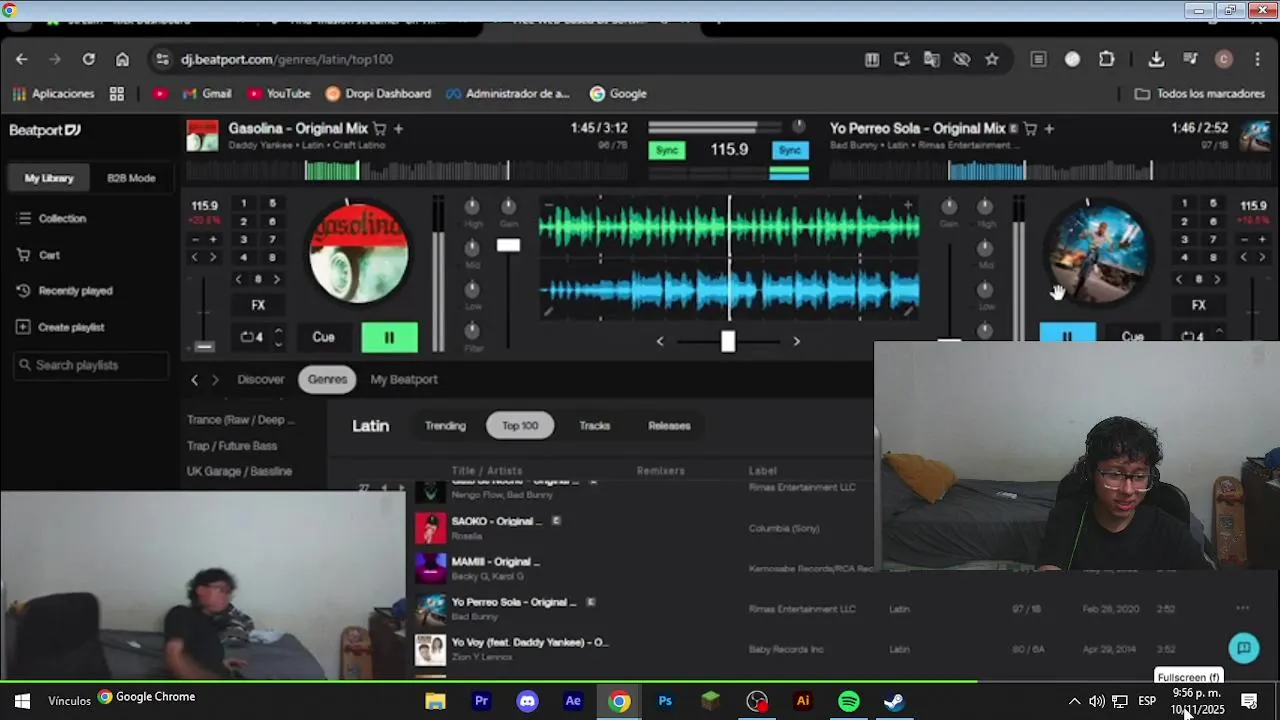Click left deck volume fader handle
The image size is (1280, 720).
point(508,245)
